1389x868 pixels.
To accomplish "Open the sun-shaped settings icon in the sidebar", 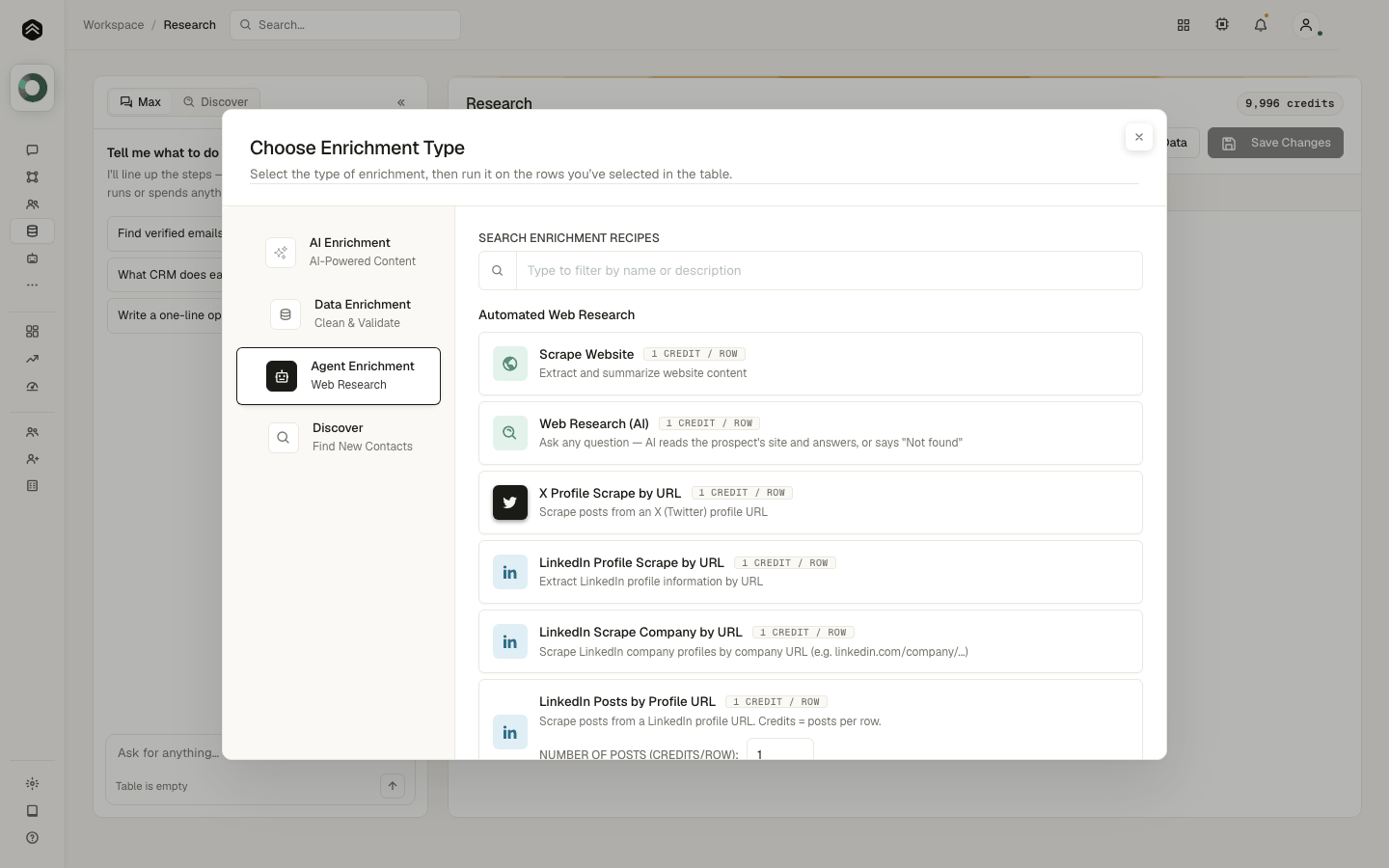I will coord(32,784).
